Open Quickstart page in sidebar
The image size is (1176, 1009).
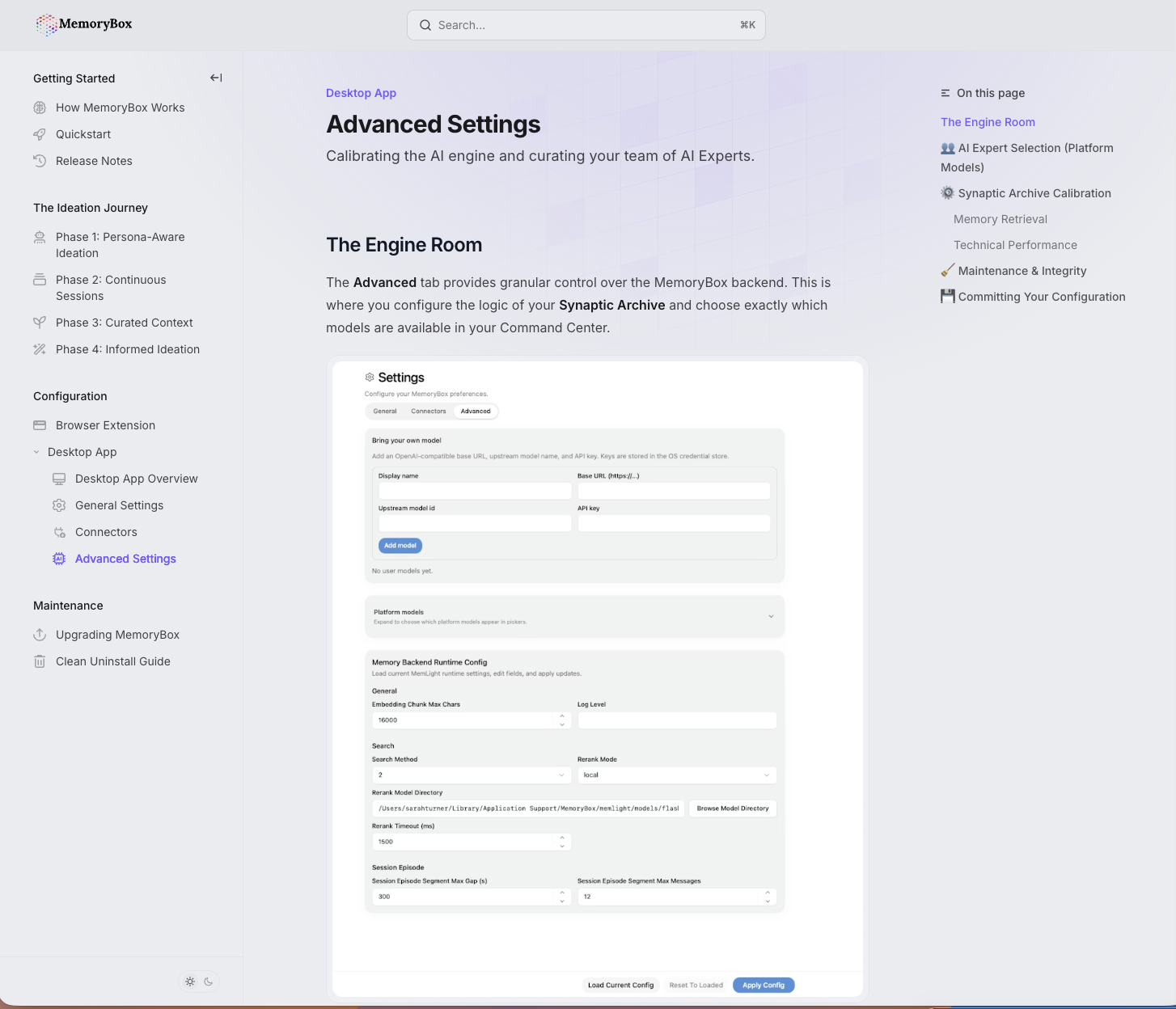click(x=83, y=134)
